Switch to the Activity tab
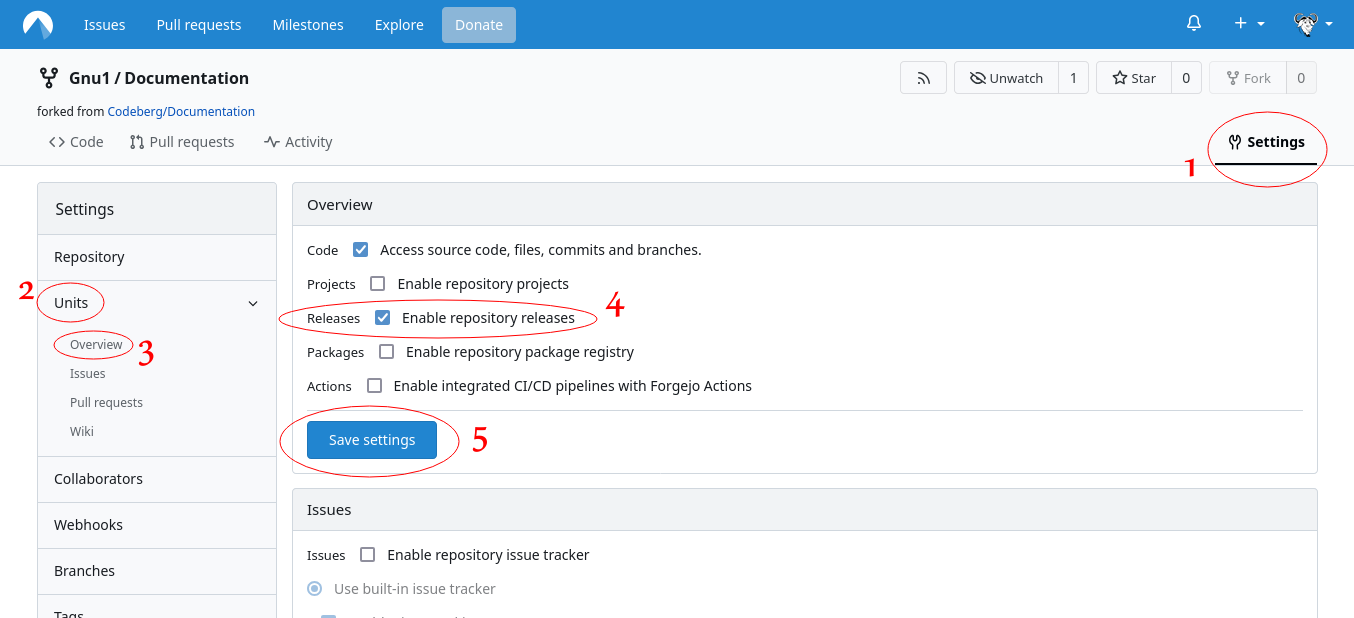Image resolution: width=1354 pixels, height=618 pixels. coord(297,141)
